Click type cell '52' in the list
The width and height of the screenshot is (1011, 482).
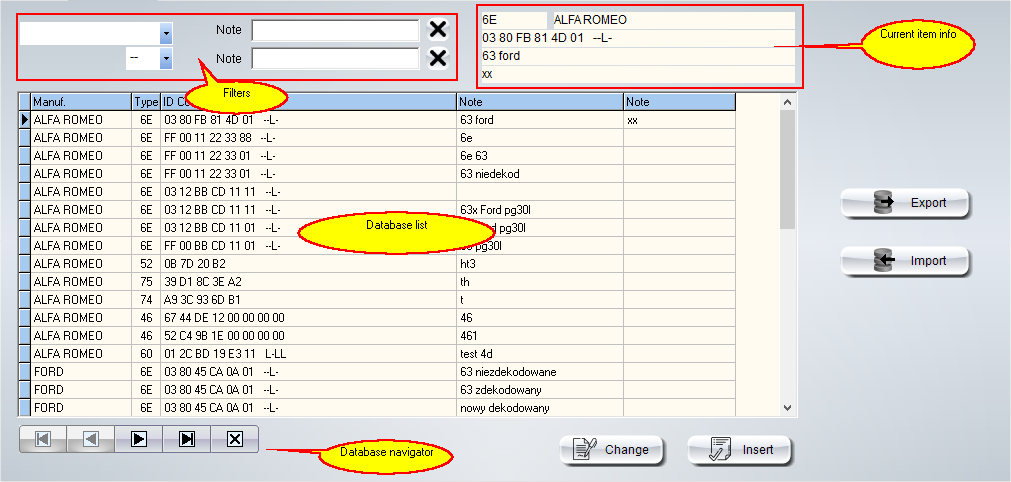(x=146, y=264)
